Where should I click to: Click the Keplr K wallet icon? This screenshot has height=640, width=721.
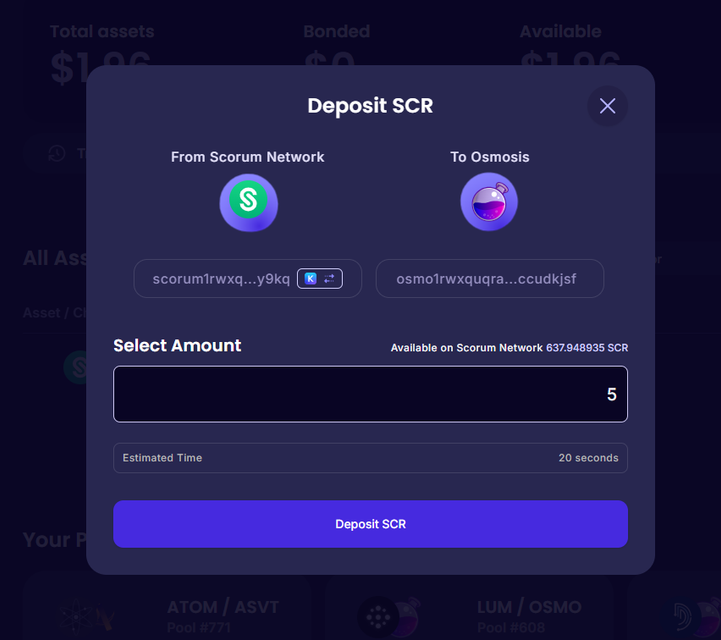tap(311, 279)
